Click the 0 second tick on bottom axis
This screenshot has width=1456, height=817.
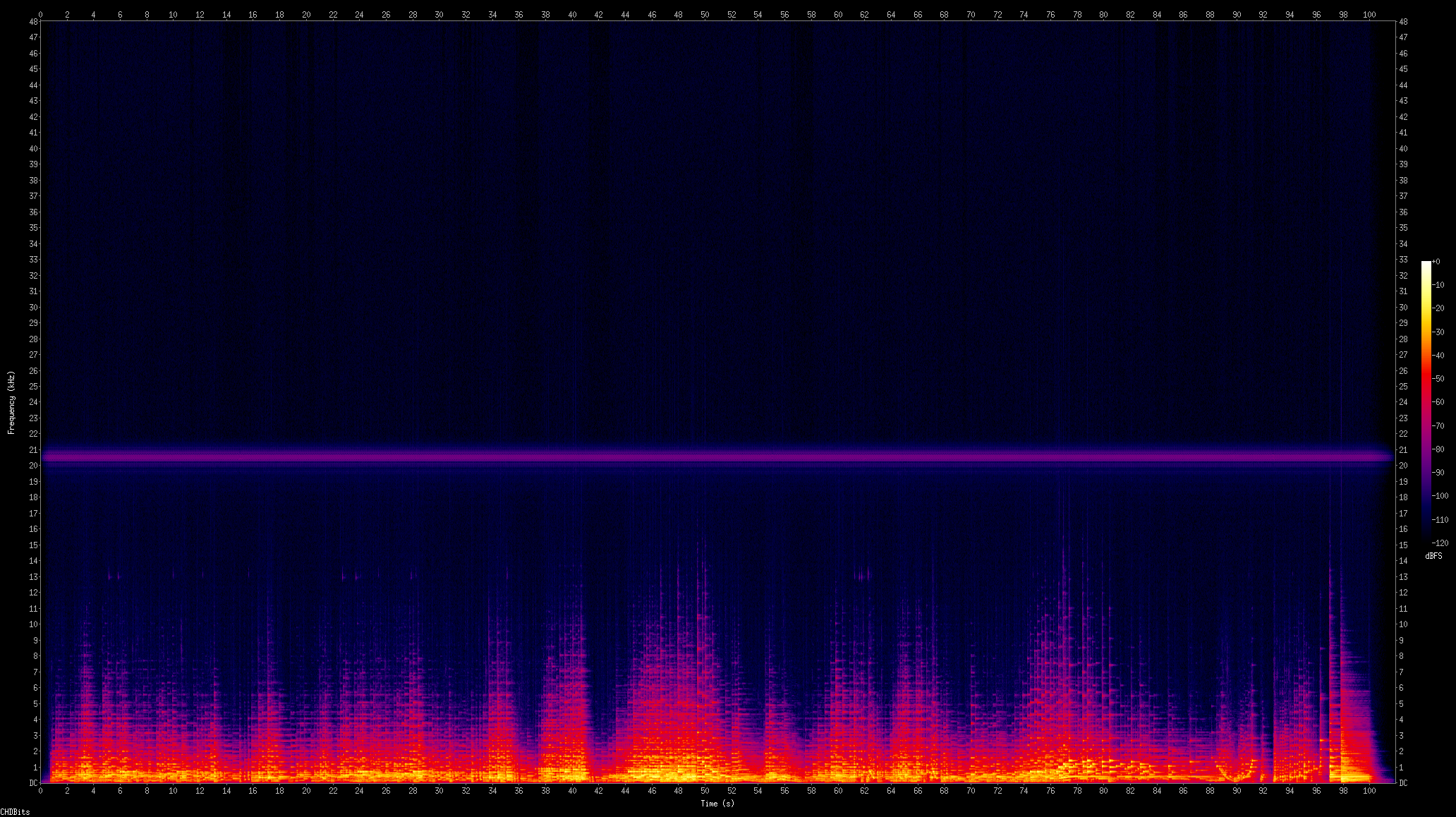click(41, 791)
